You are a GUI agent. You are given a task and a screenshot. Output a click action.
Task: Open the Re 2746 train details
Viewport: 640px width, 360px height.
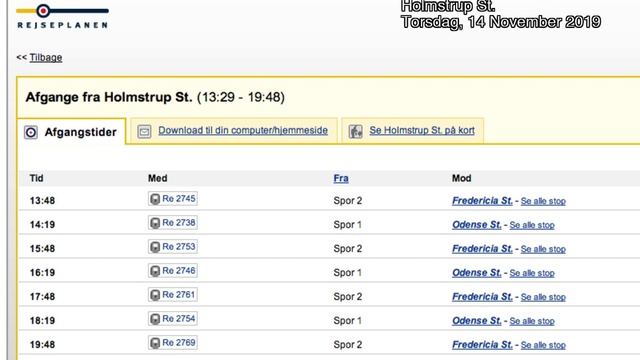pos(173,271)
